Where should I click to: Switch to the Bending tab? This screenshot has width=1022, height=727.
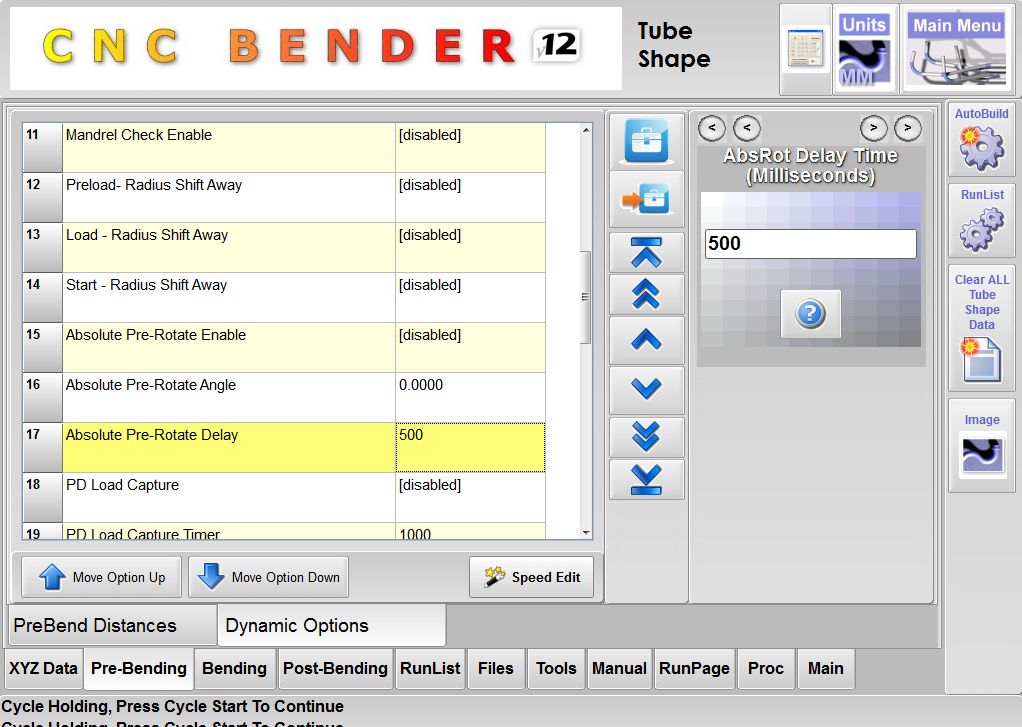pos(234,668)
